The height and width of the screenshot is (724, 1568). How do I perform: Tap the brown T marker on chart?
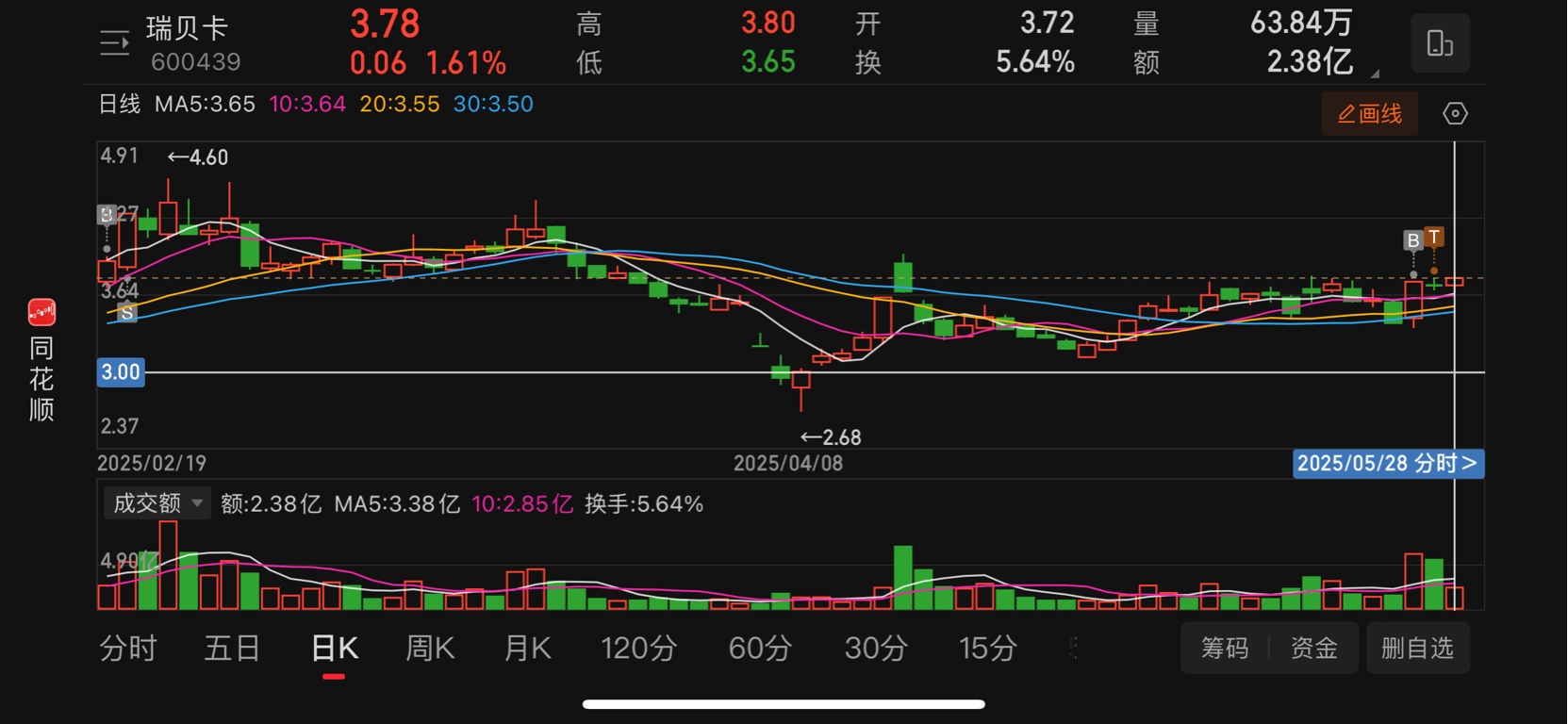click(1433, 237)
